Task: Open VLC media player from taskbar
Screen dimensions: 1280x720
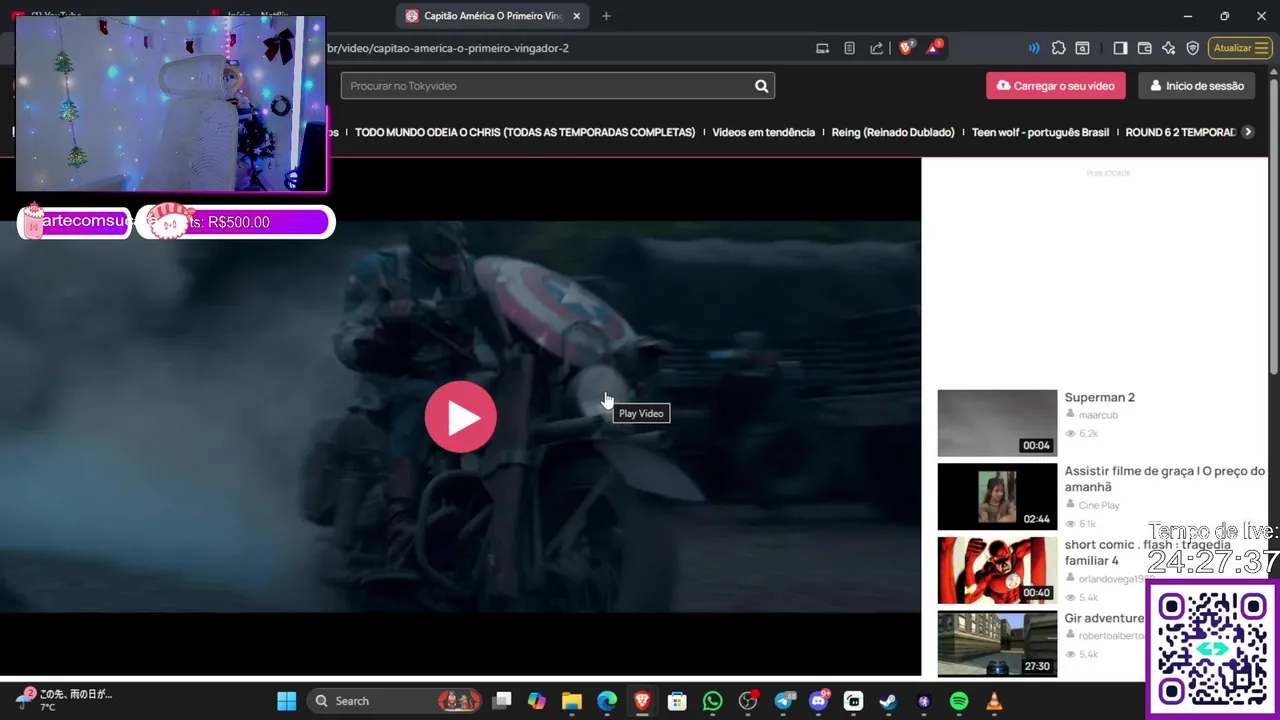Action: click(x=994, y=701)
